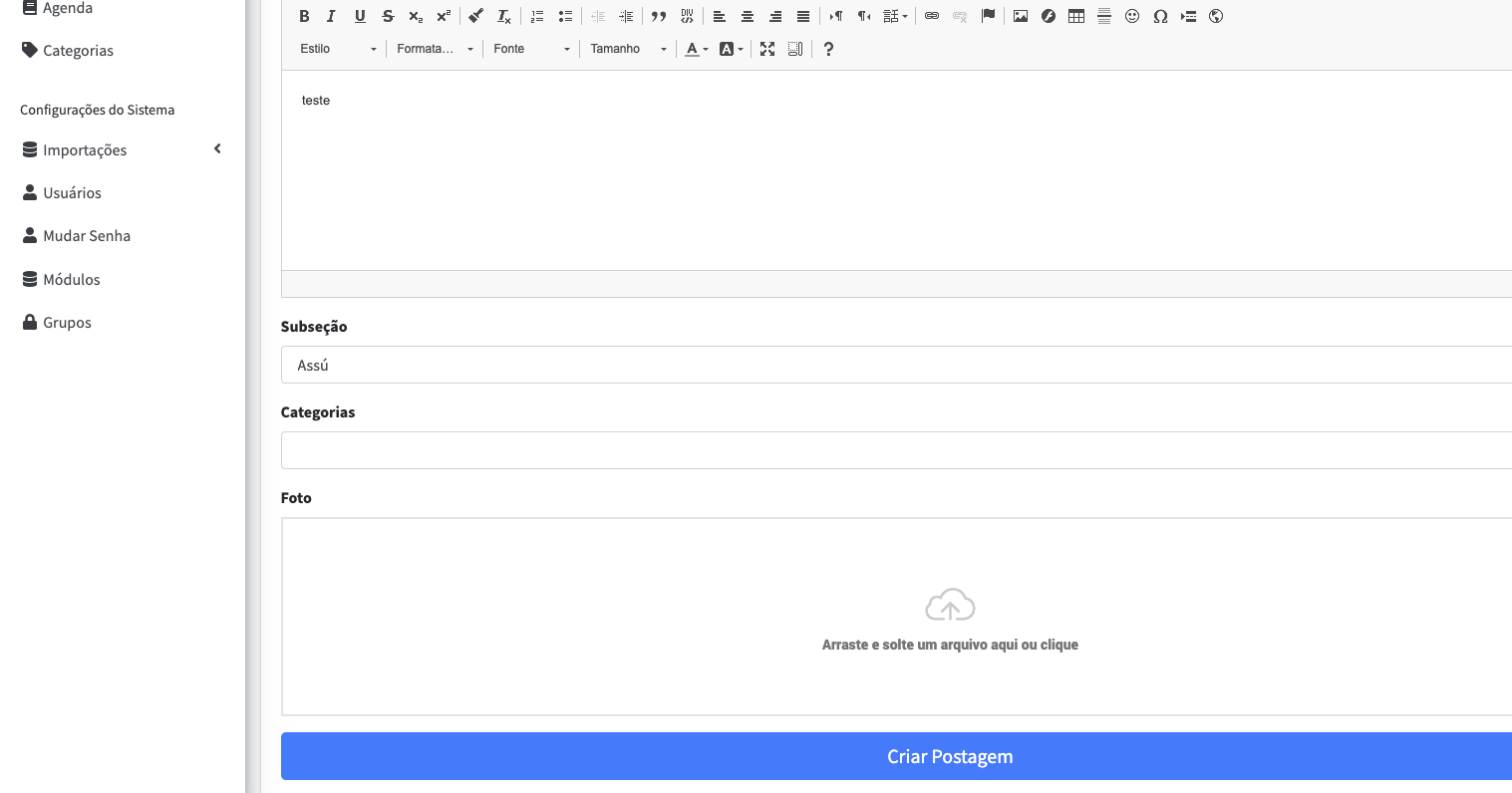Open the Tamanho size dropdown
This screenshot has height=793, width=1512.
[x=628, y=49]
